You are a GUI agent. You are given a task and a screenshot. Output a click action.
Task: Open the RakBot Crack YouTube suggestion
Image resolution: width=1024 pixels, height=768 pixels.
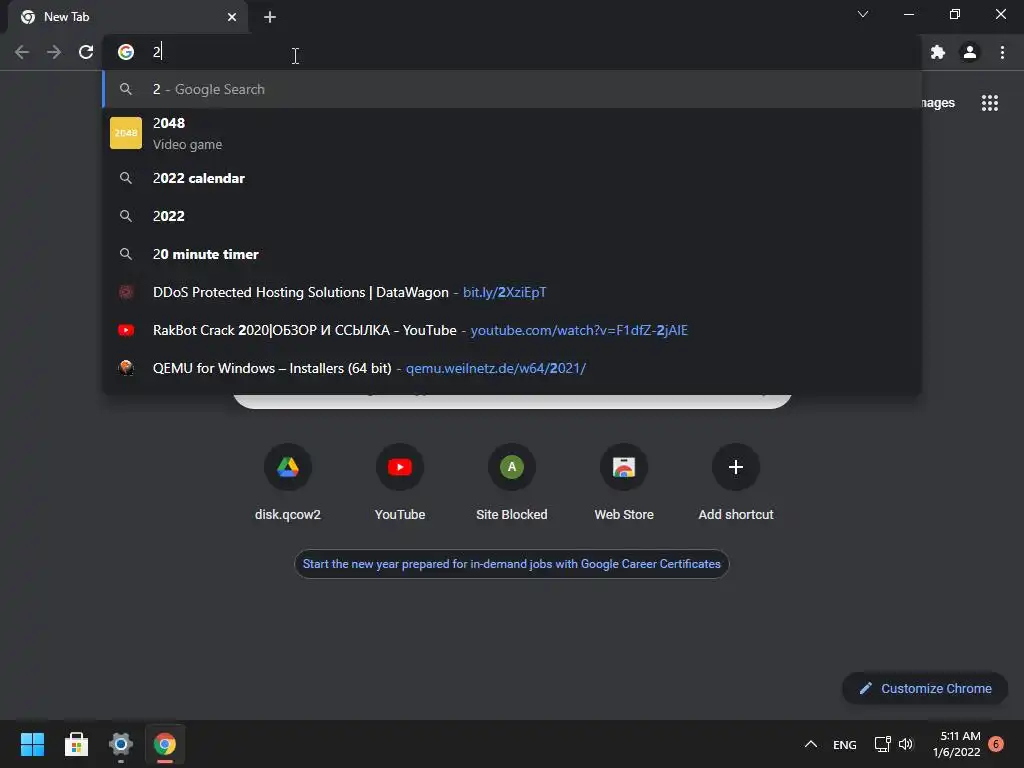513,330
